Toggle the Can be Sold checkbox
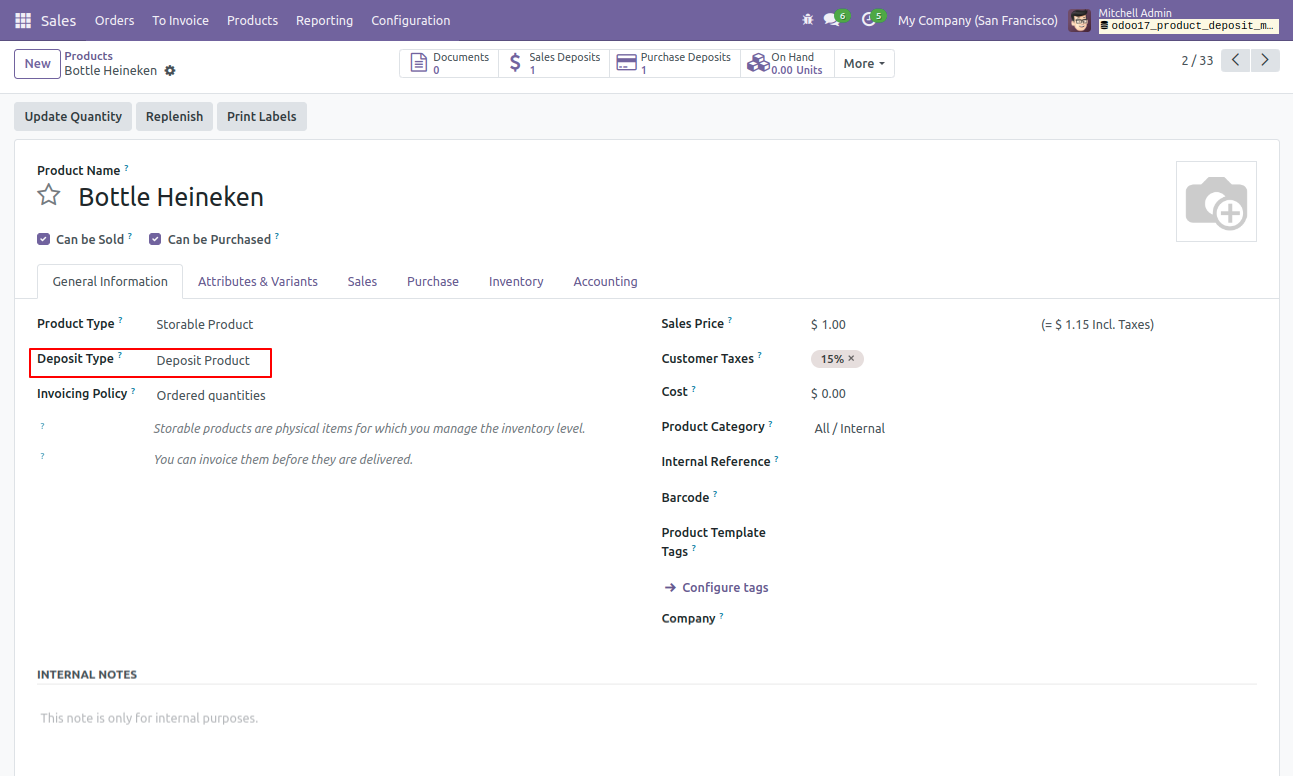 click(44, 239)
